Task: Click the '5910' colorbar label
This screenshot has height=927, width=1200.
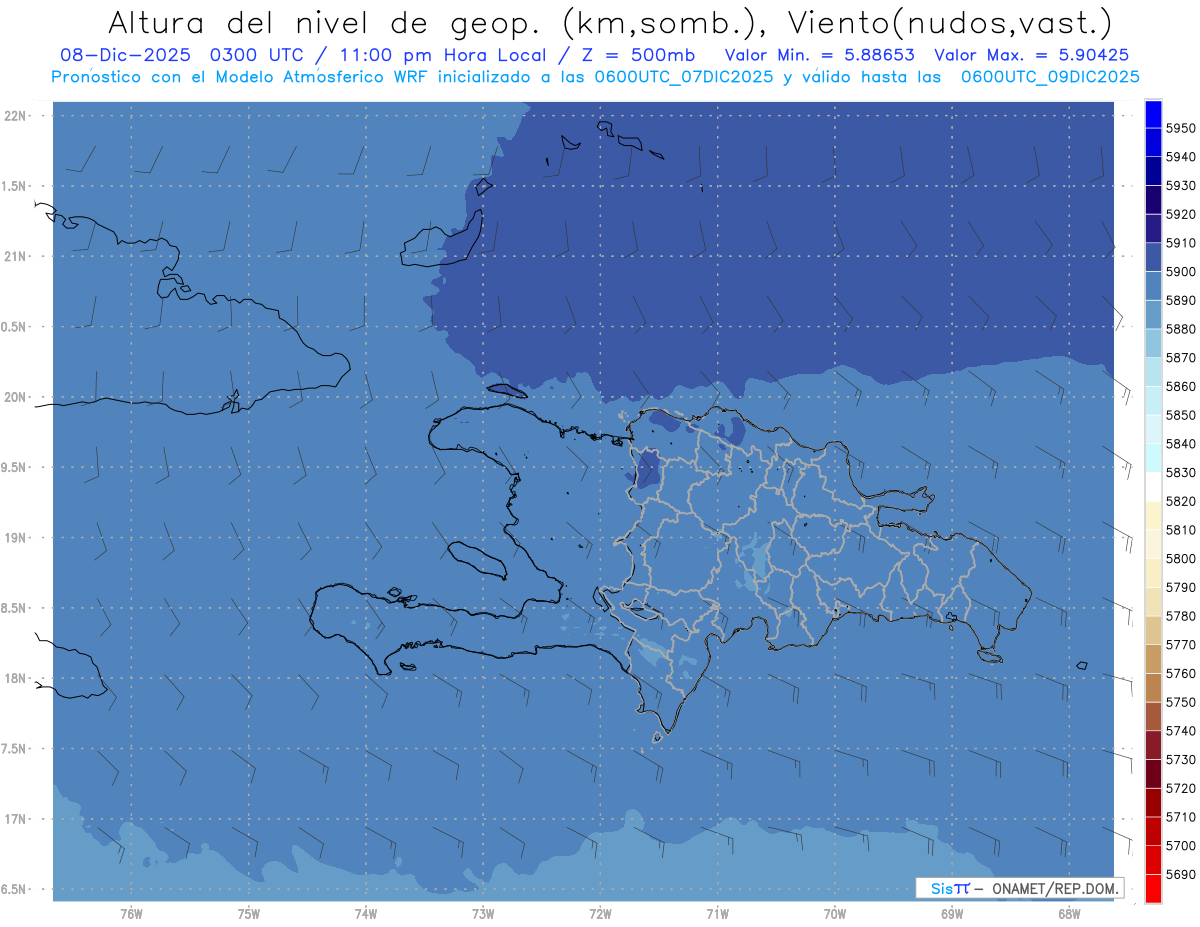Action: click(1181, 243)
